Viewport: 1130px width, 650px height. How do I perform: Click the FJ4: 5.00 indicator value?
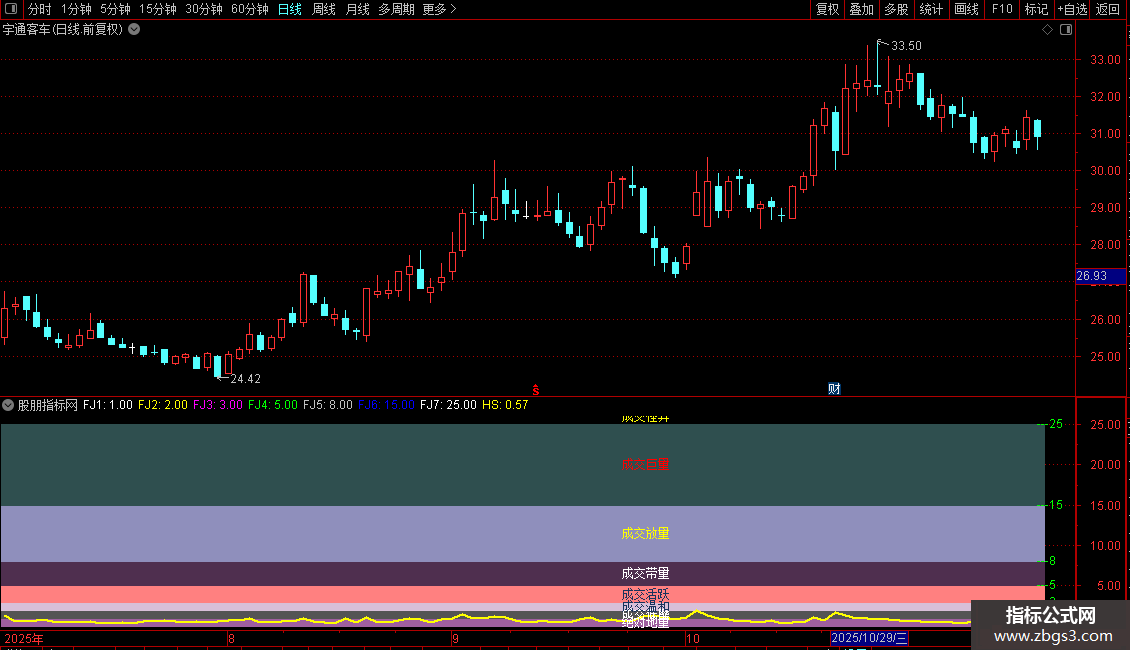coord(272,405)
